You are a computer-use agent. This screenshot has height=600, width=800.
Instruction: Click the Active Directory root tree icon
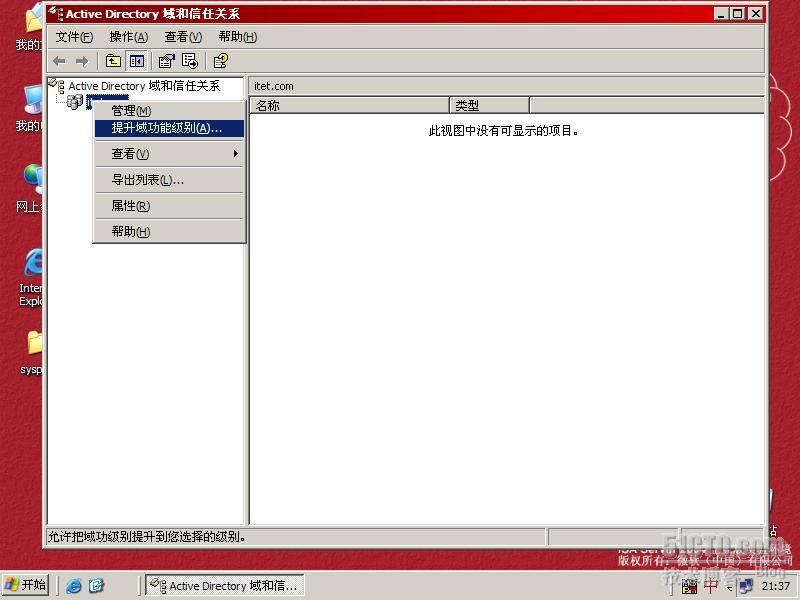57,85
